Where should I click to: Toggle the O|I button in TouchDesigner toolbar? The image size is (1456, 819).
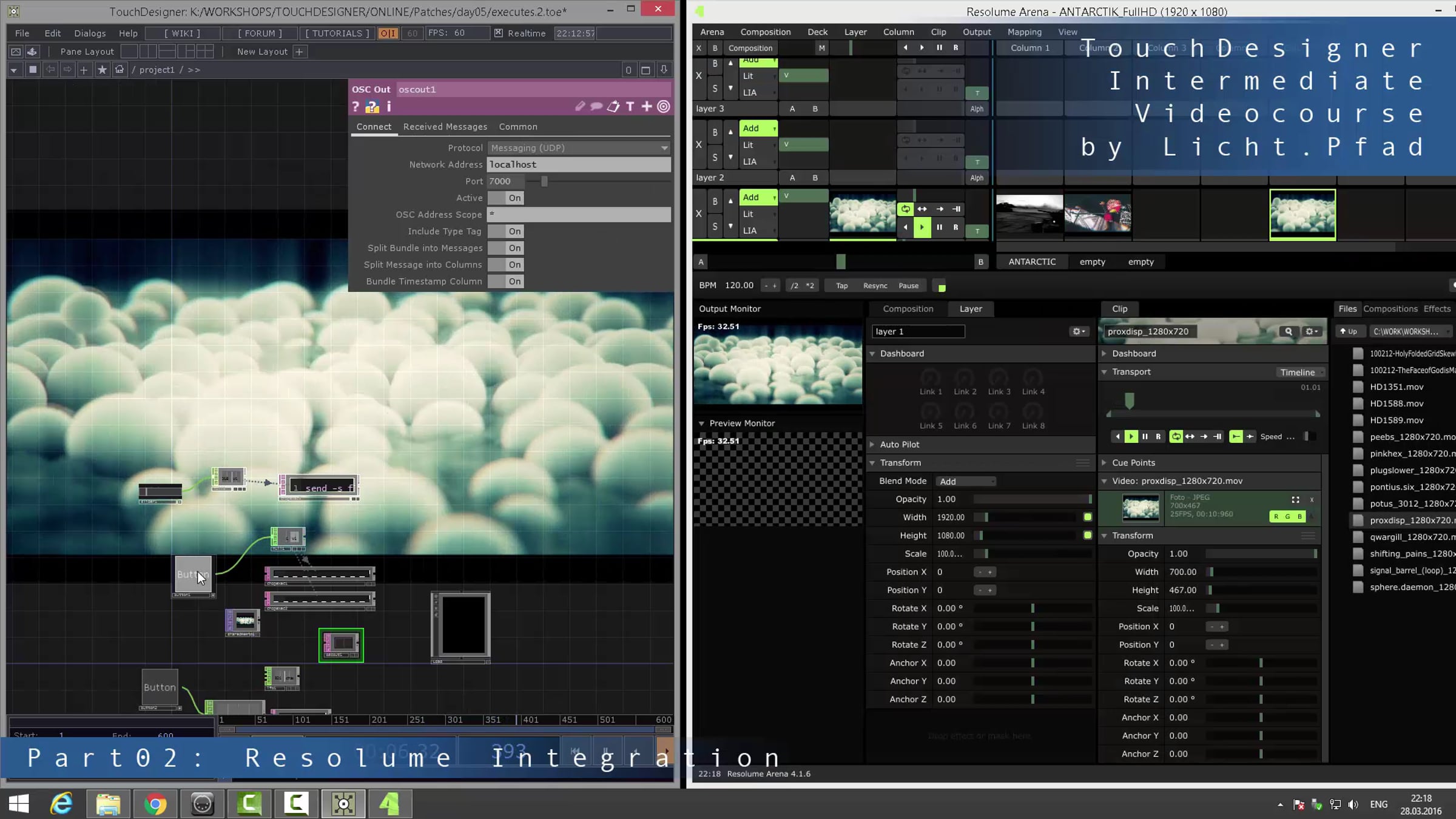click(388, 33)
